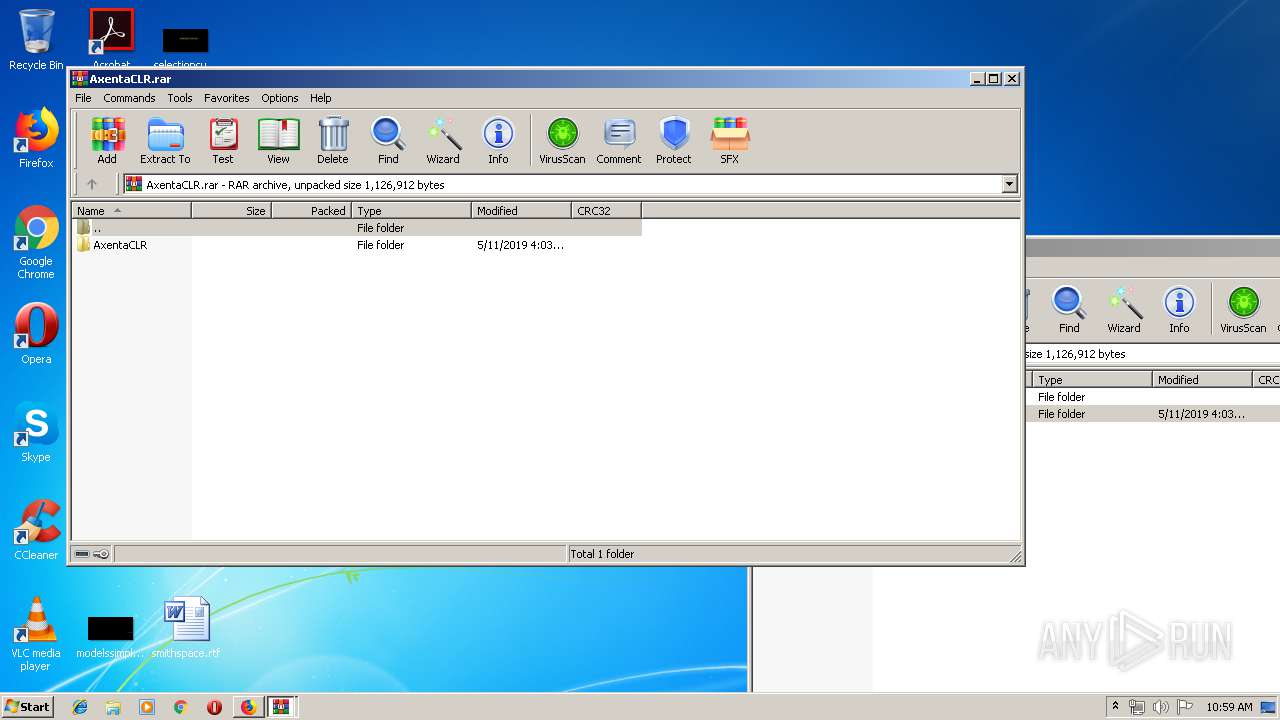This screenshot has width=1280, height=720.
Task: Go up one folder level arrow
Action: click(92, 184)
